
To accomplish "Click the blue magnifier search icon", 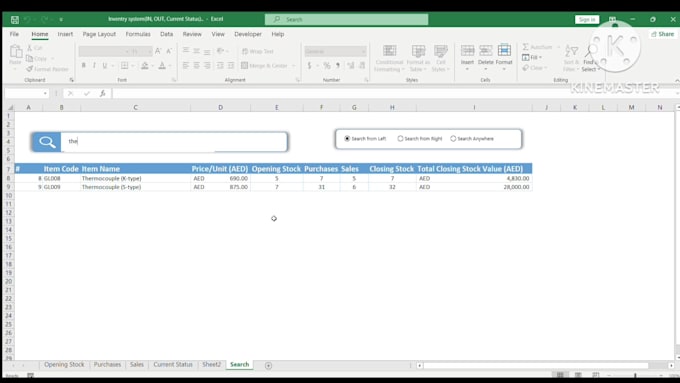I will [47, 142].
